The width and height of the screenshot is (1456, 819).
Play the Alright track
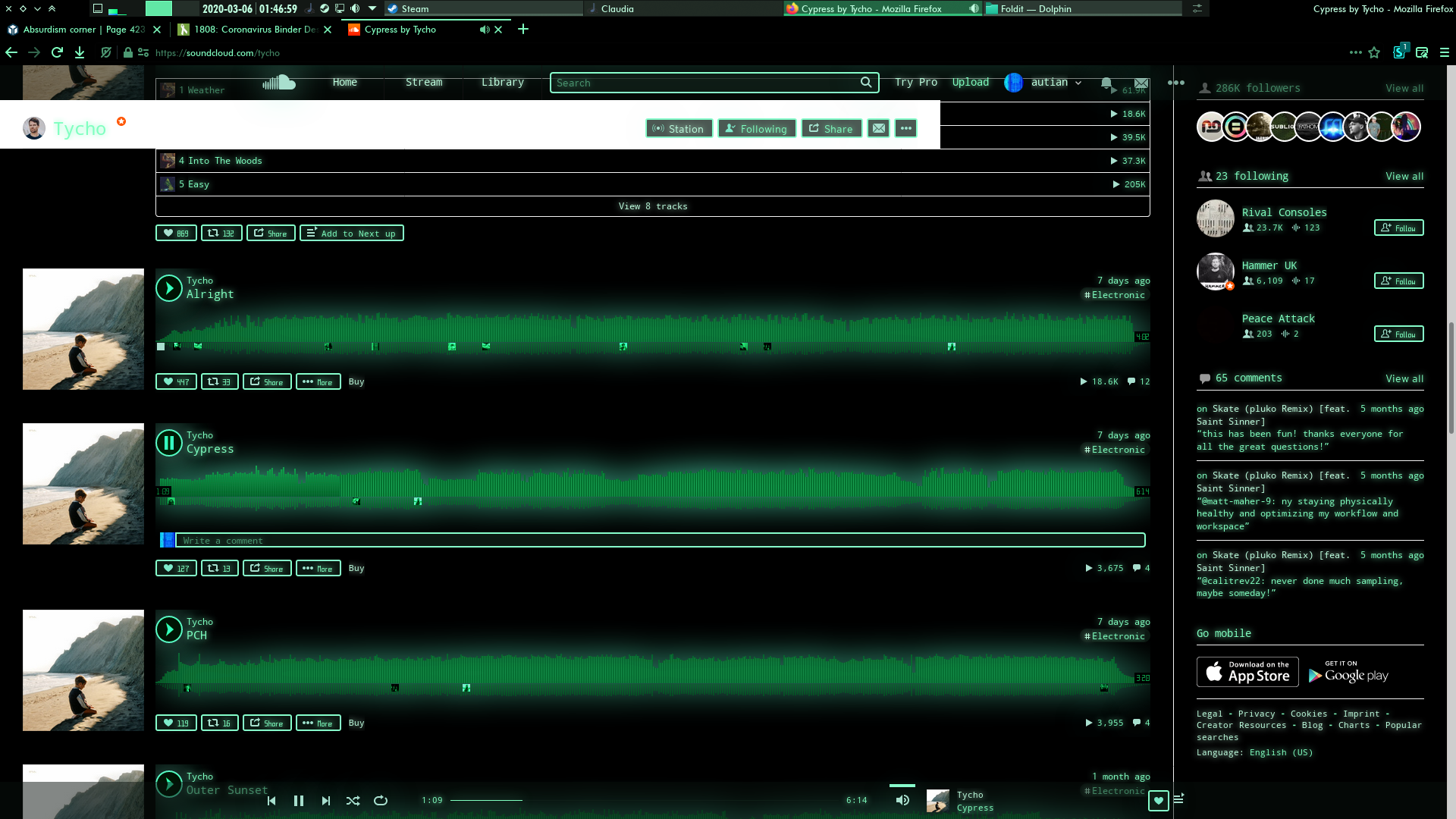pos(169,288)
